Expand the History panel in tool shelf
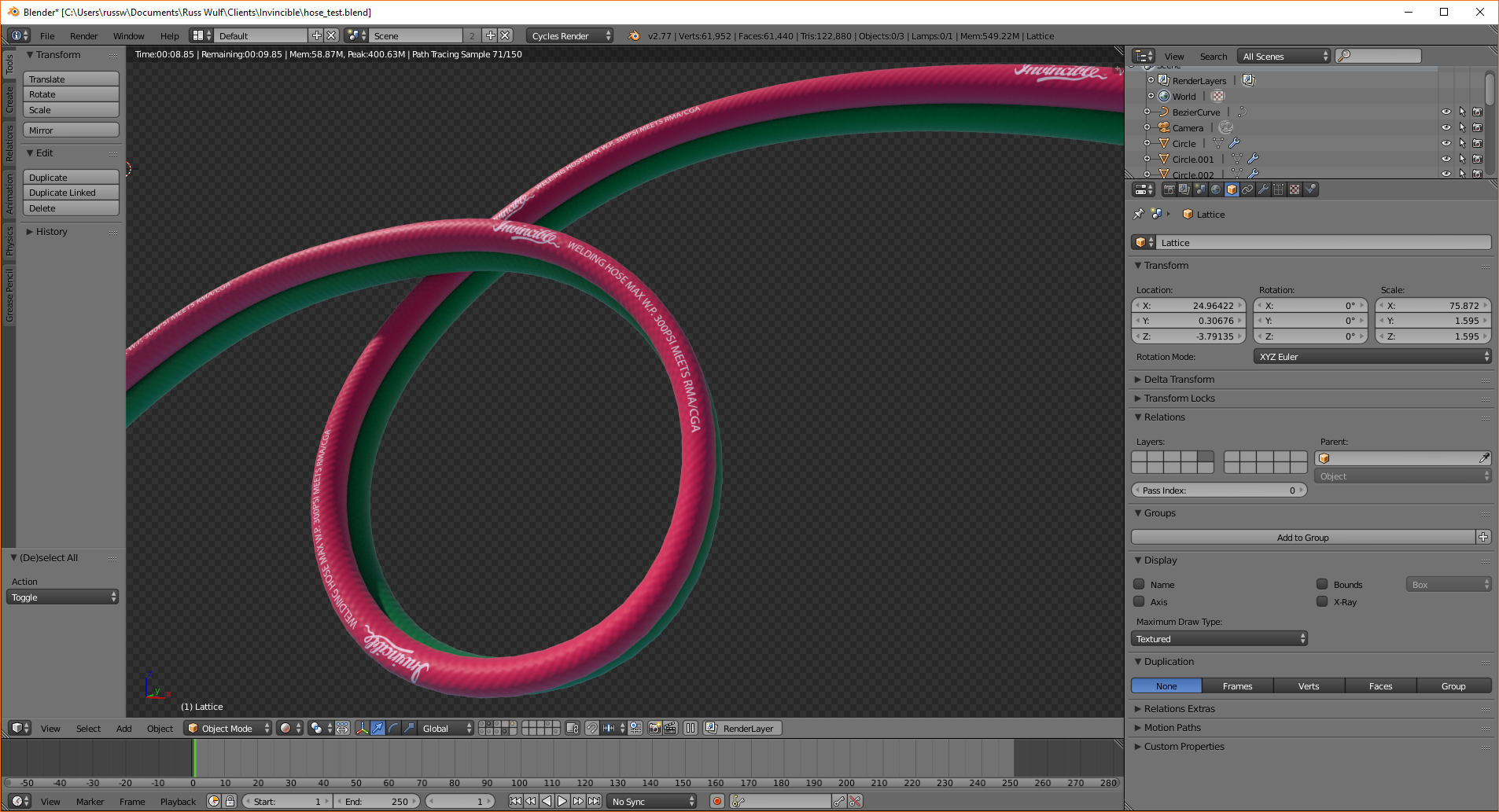 pos(51,232)
